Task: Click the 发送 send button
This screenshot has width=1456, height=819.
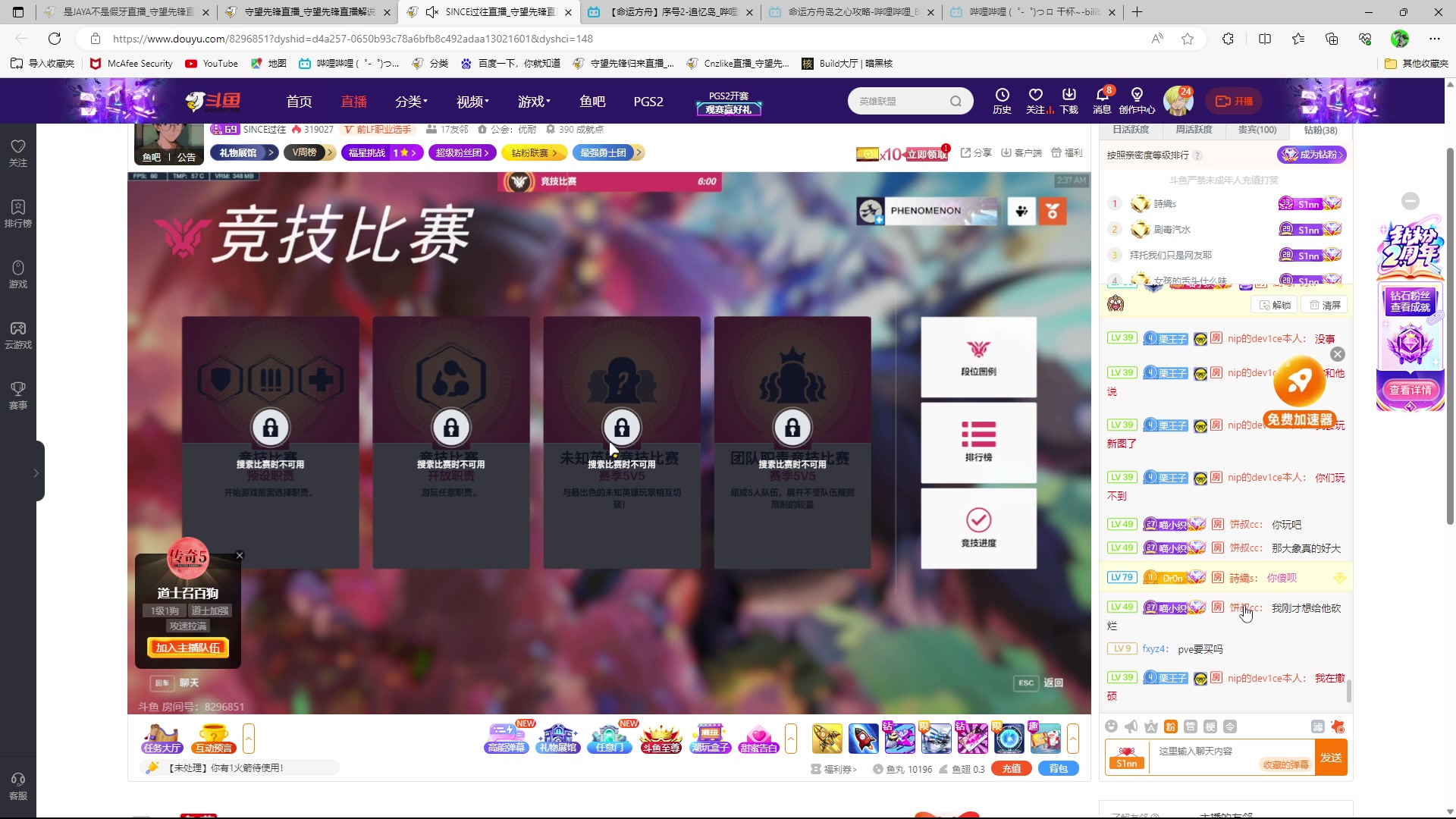Action: coord(1331,757)
